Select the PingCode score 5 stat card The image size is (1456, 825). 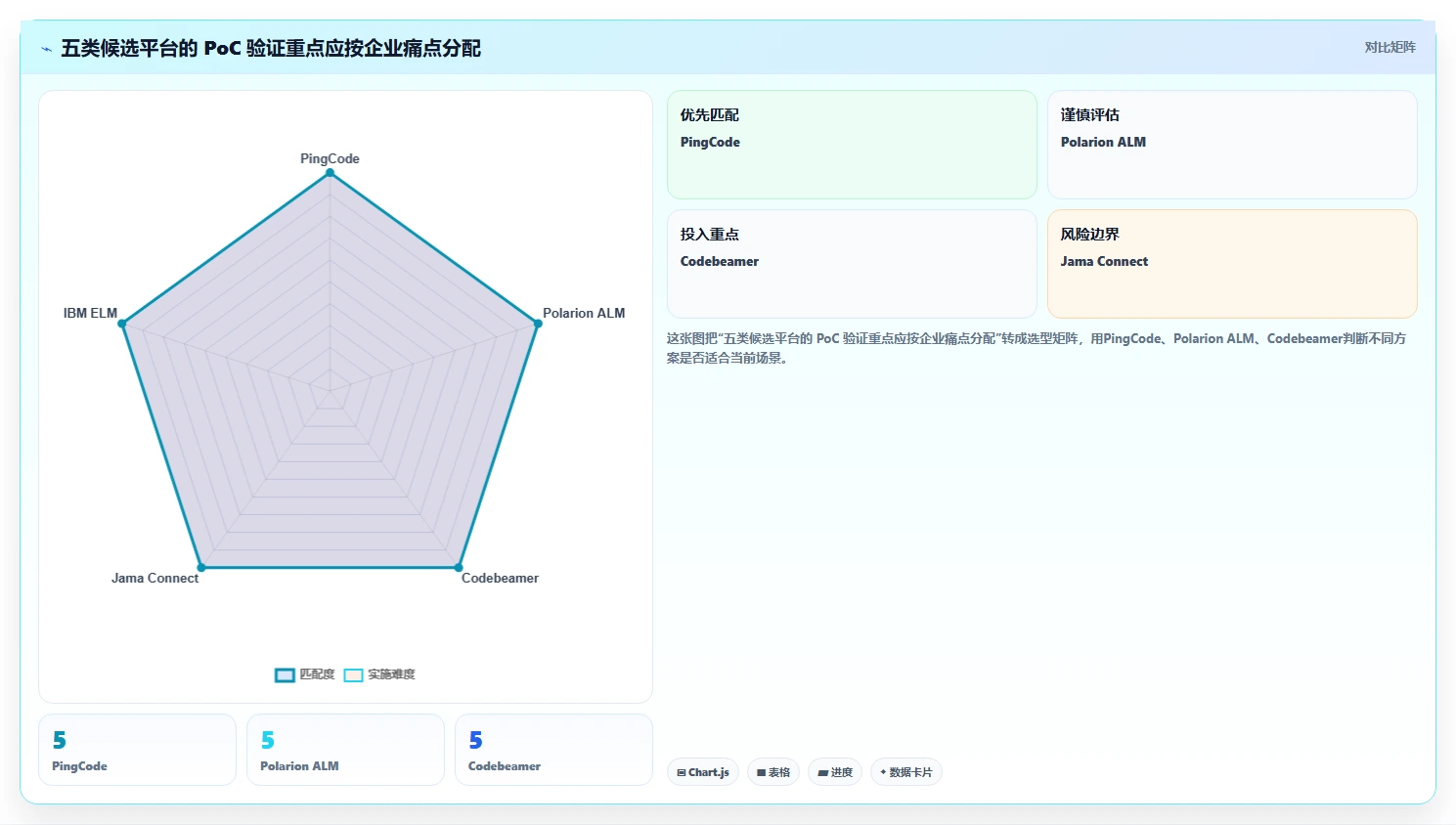tap(137, 750)
